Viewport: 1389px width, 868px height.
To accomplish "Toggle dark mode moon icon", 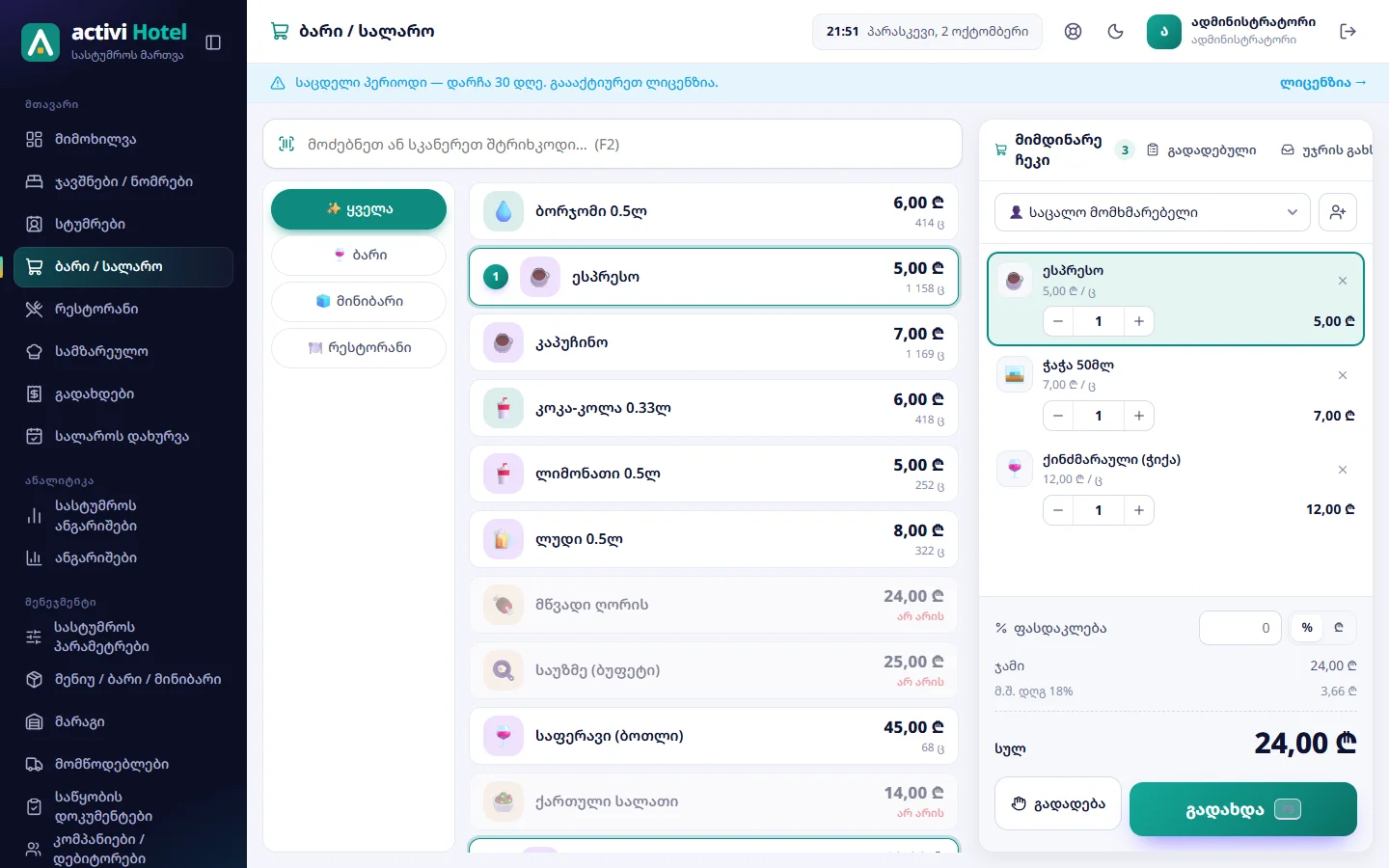I will point(1116,32).
